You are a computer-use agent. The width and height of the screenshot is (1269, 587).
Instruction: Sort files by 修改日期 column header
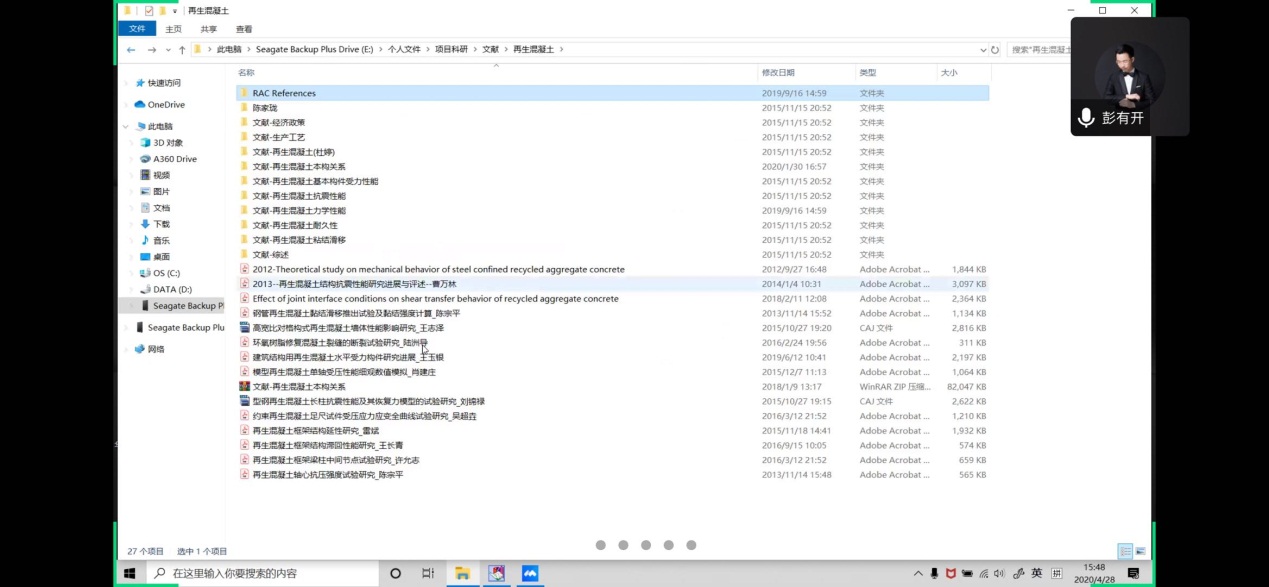(x=778, y=73)
